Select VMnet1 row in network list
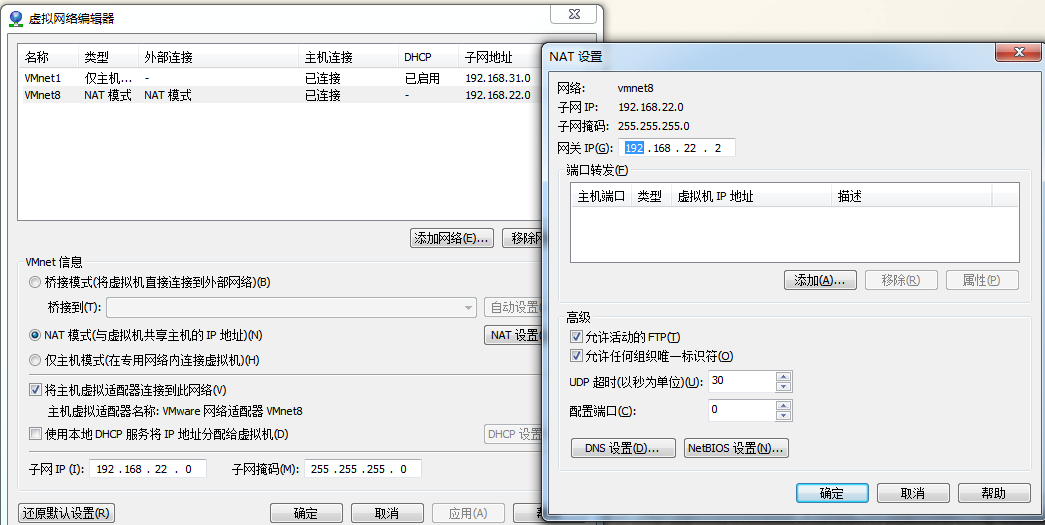Image resolution: width=1045 pixels, height=525 pixels. point(280,78)
